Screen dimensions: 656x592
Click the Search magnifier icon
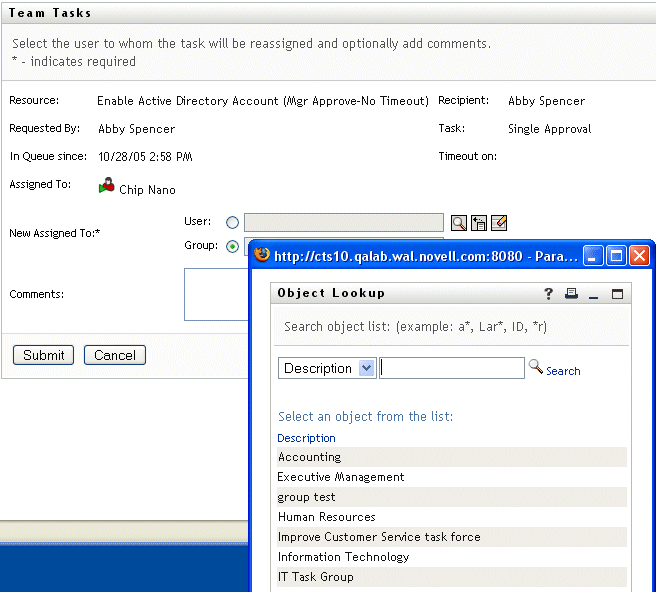(536, 366)
